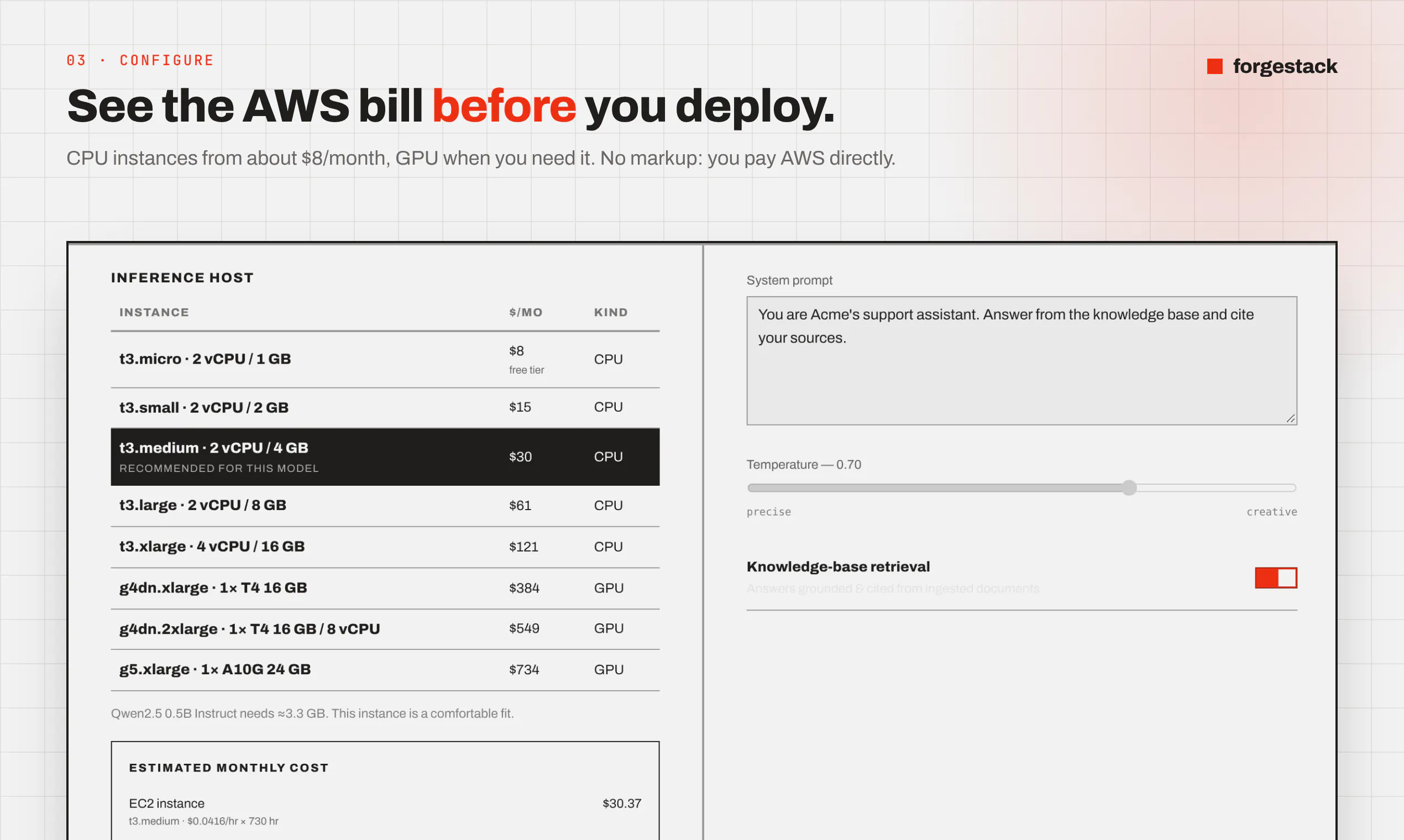Grab the System prompt resize handle

point(1290,418)
